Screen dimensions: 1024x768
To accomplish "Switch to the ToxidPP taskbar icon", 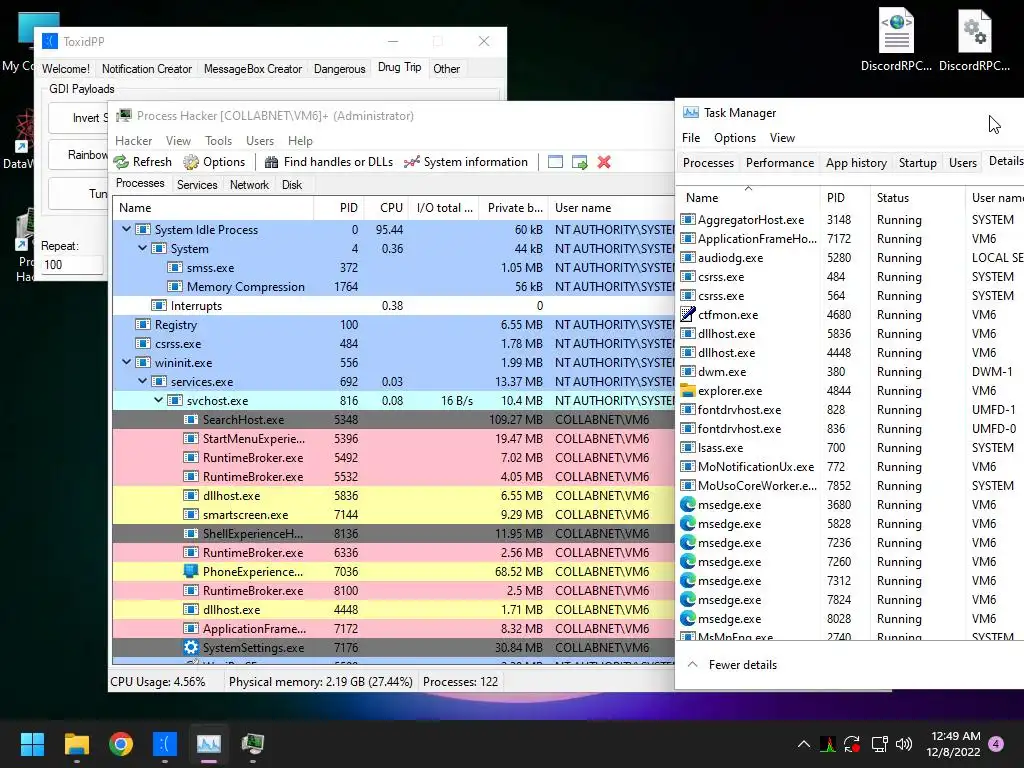I will (x=165, y=744).
